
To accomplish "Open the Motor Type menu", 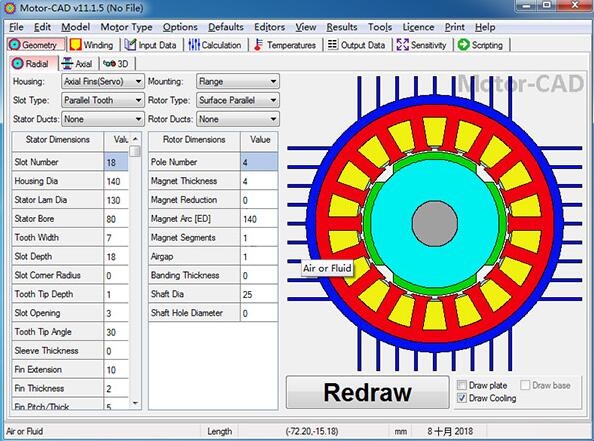I will (126, 27).
